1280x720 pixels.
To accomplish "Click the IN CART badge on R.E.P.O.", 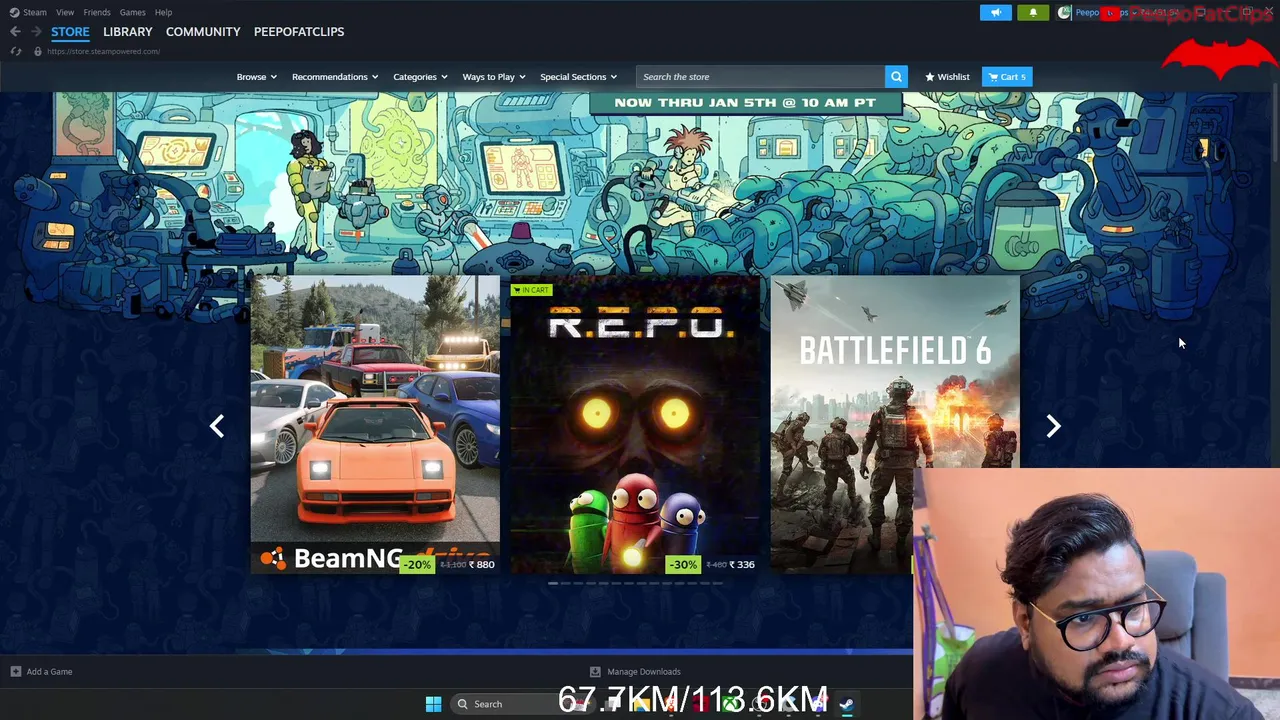I will tap(530, 290).
